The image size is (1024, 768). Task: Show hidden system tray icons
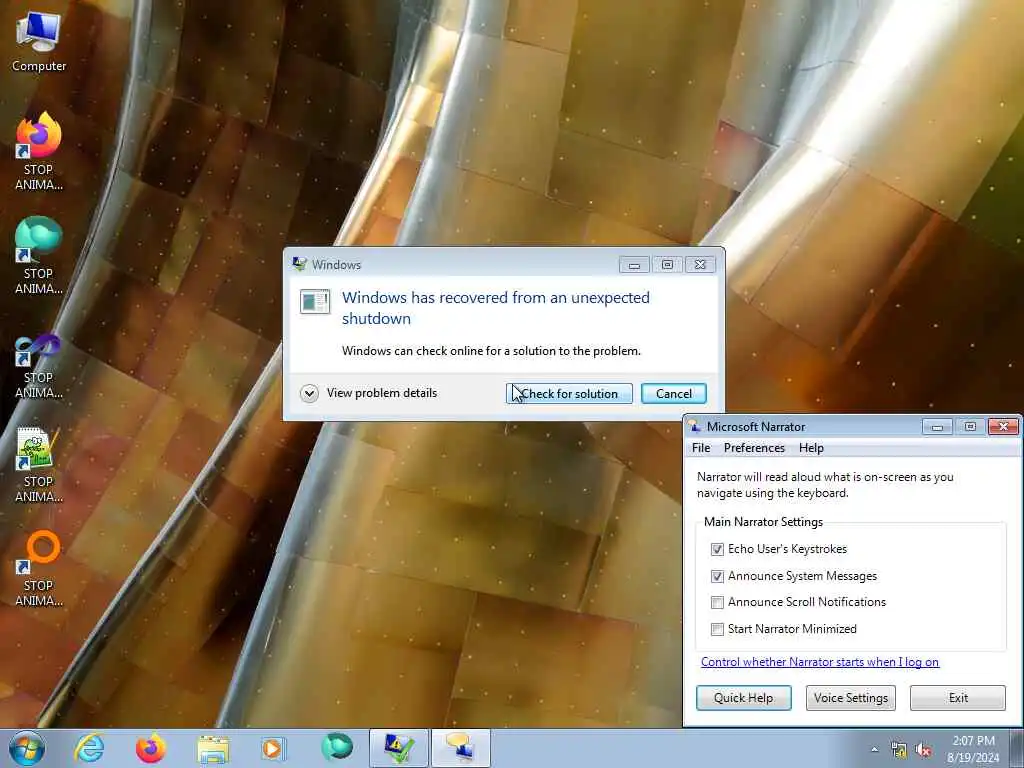(x=874, y=750)
